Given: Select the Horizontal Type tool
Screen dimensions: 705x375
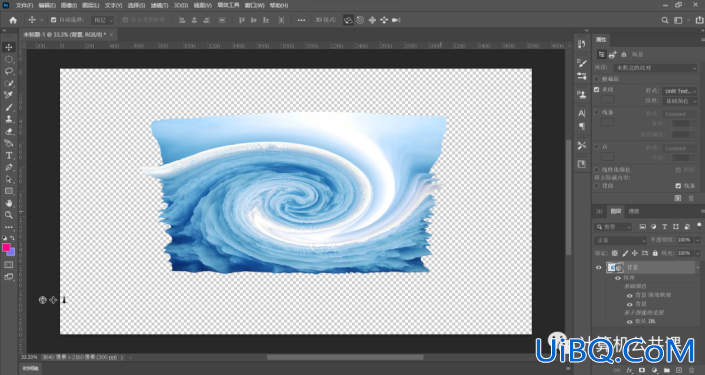Looking at the screenshot, I should (x=9, y=156).
